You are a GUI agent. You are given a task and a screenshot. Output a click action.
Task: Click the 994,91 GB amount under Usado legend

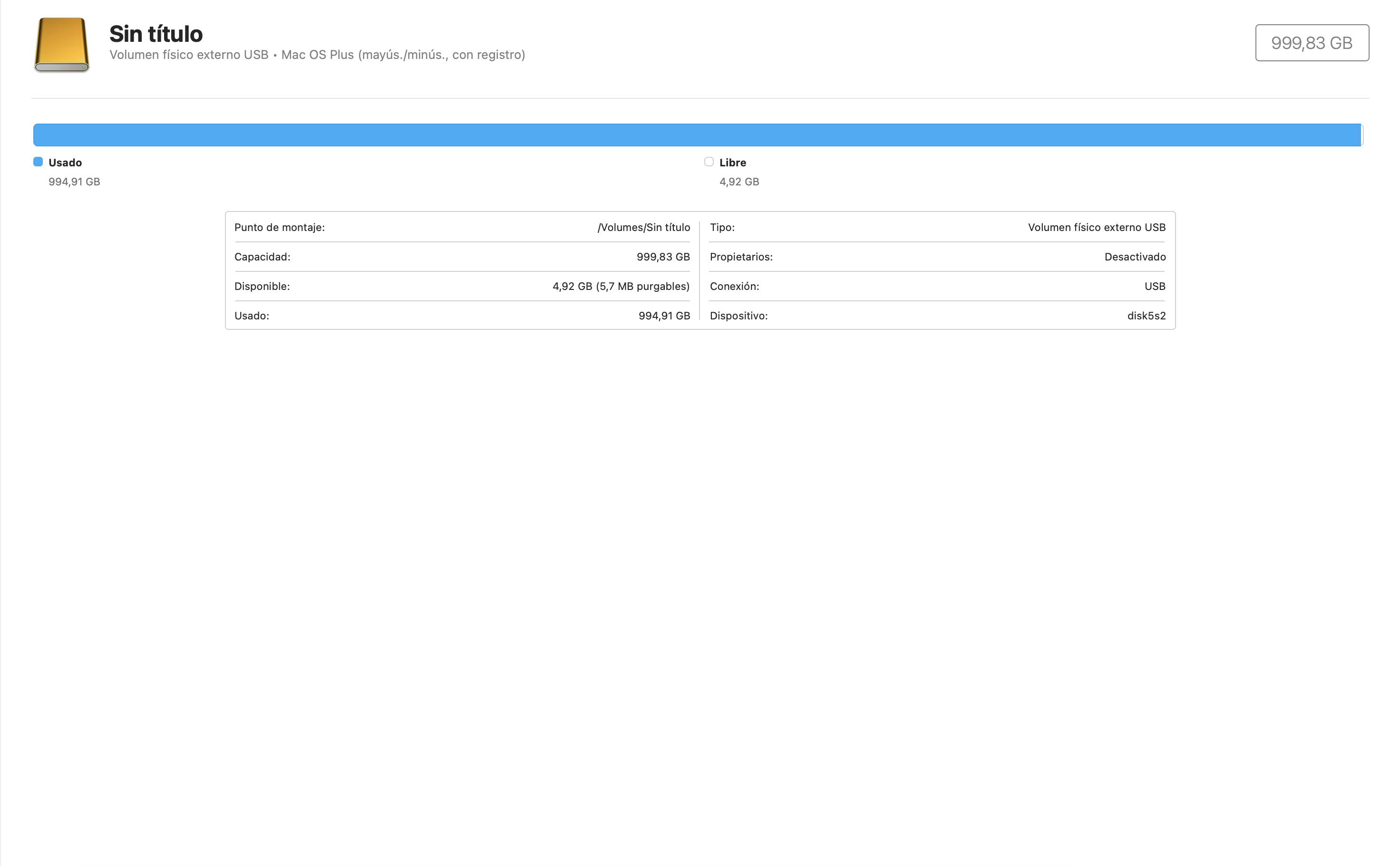(74, 182)
